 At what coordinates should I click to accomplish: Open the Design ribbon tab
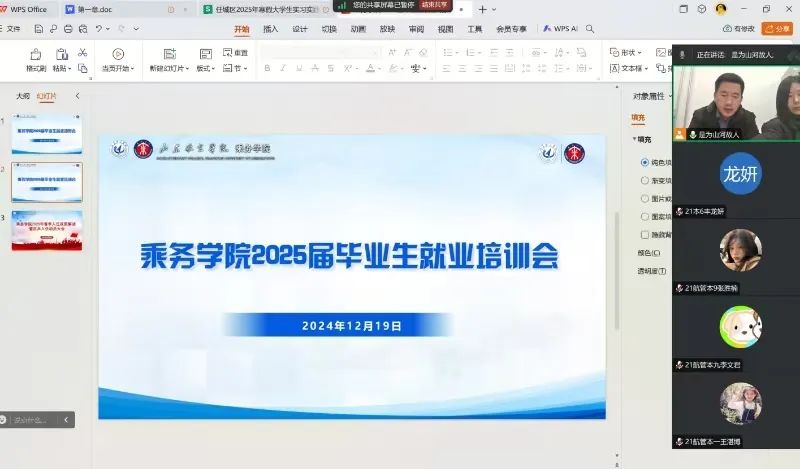(300, 29)
